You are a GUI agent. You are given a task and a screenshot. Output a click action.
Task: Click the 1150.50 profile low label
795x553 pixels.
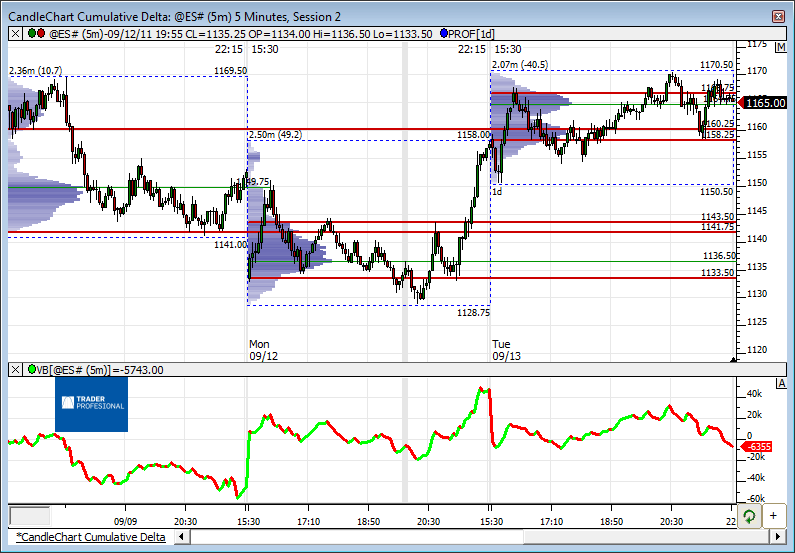pyautogui.click(x=716, y=192)
